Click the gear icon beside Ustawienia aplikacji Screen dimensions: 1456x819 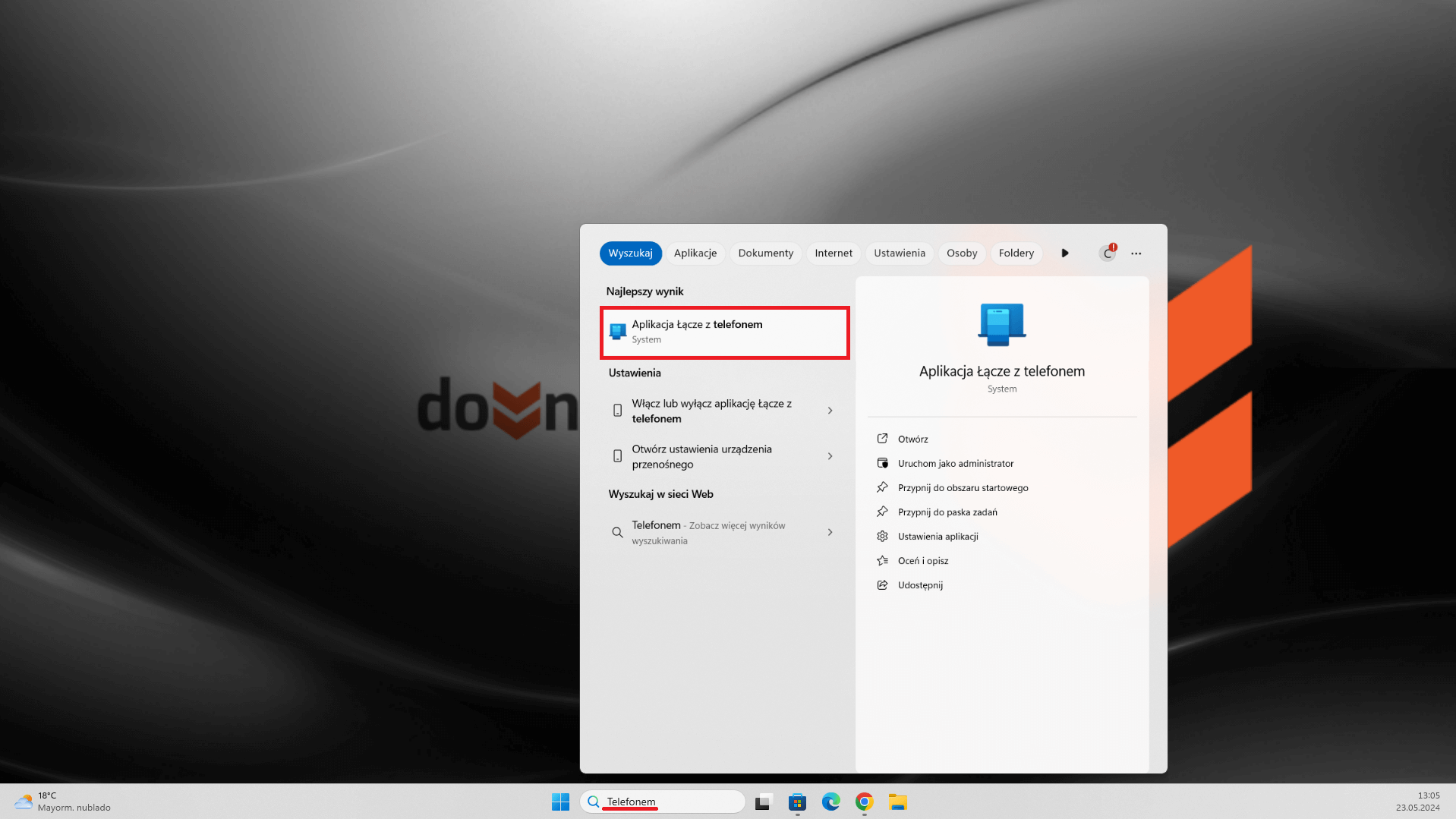click(x=882, y=536)
